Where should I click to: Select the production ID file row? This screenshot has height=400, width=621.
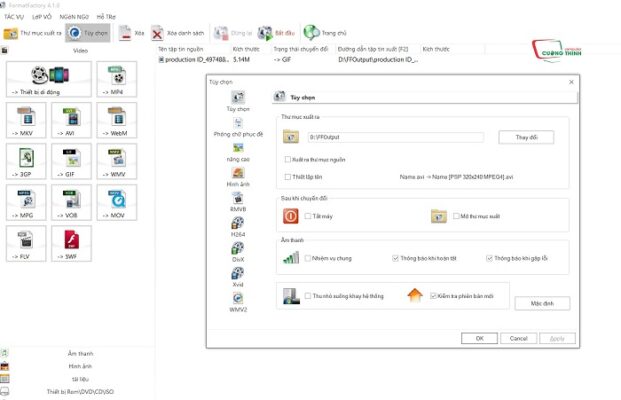pyautogui.click(x=288, y=60)
